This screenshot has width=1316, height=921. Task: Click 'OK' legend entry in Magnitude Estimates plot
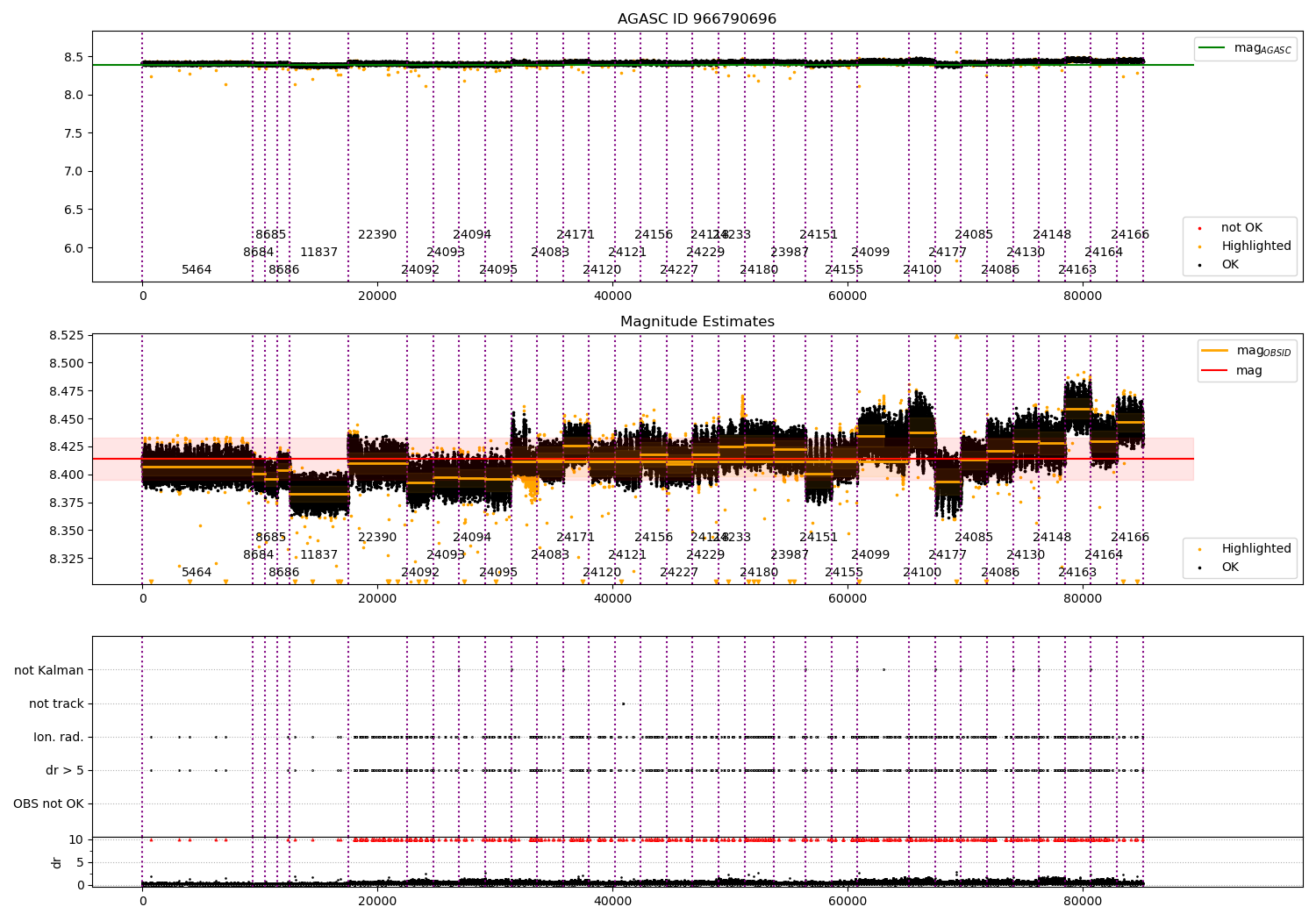(1230, 568)
